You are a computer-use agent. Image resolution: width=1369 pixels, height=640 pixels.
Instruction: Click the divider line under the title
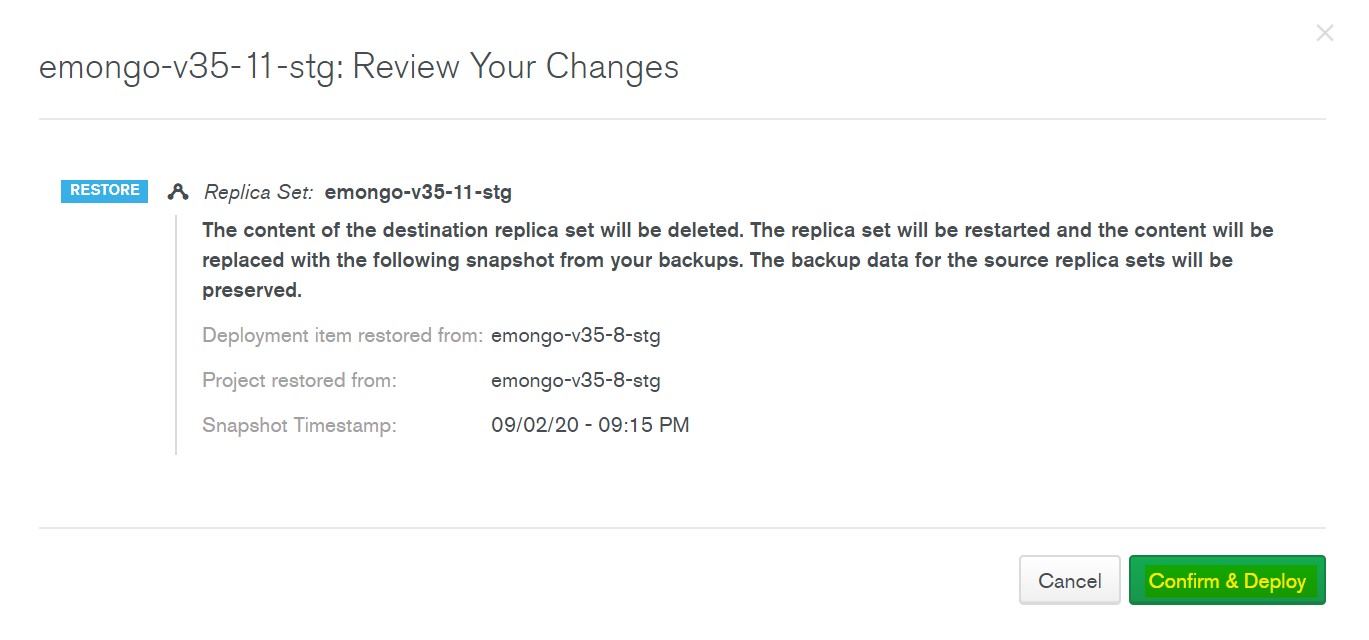682,119
